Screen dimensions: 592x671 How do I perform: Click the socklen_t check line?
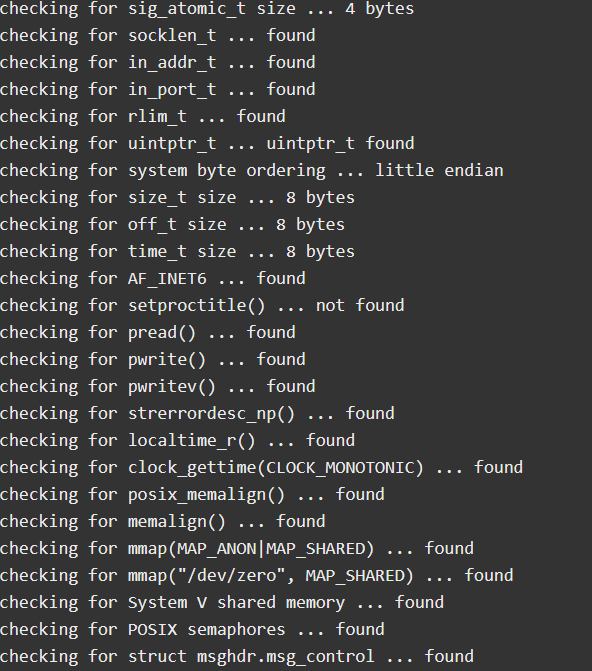click(158, 36)
